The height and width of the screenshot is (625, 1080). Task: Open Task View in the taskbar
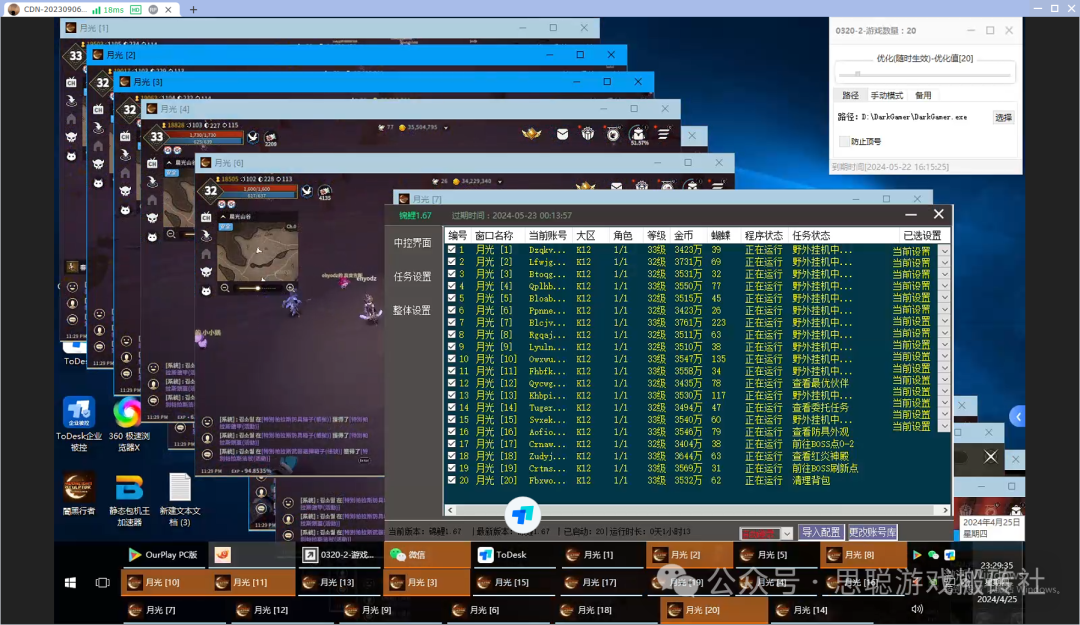click(102, 582)
